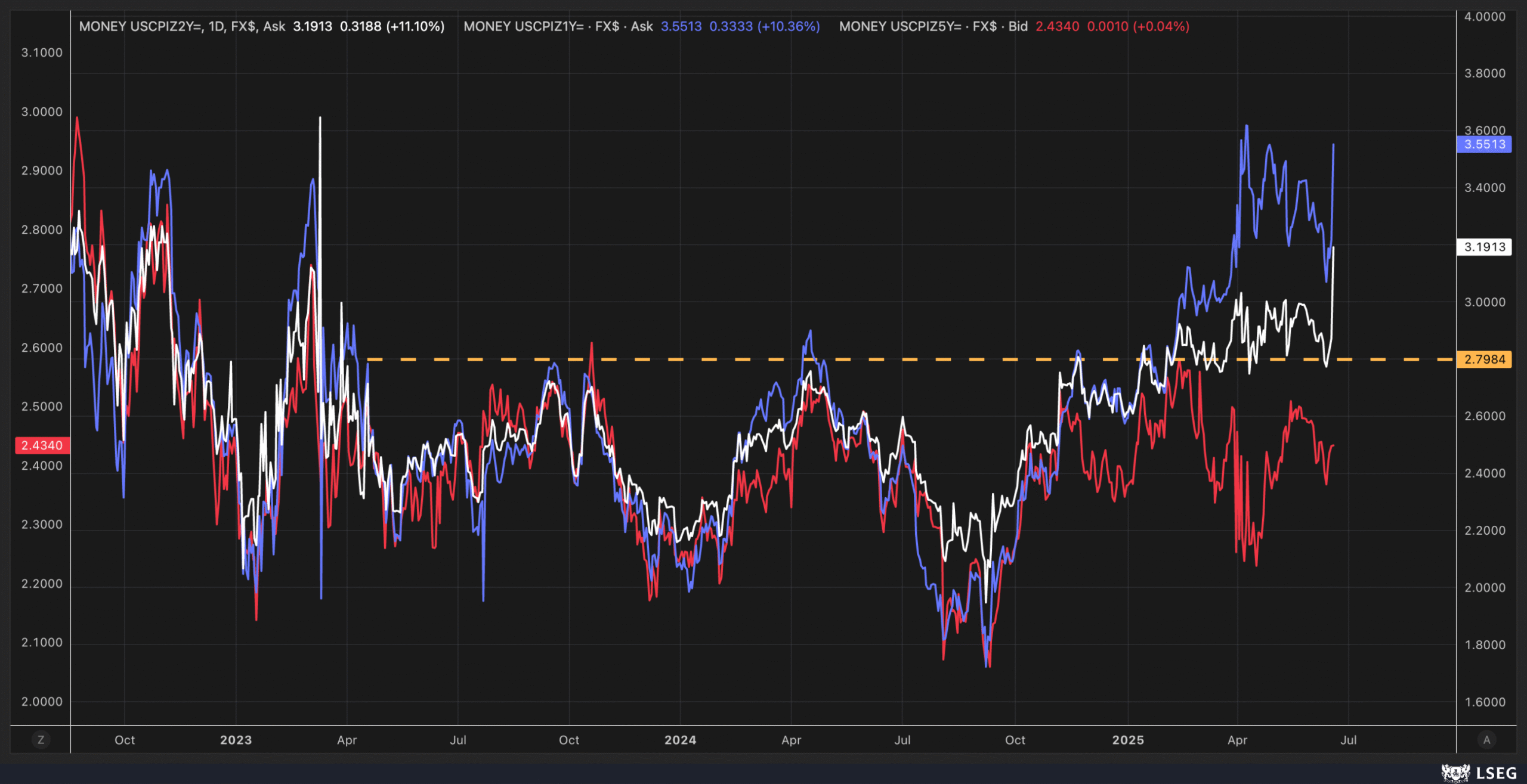This screenshot has height=784, width=1527.
Task: Click the 2.4340 red price label on left axis
Action: tap(42, 445)
